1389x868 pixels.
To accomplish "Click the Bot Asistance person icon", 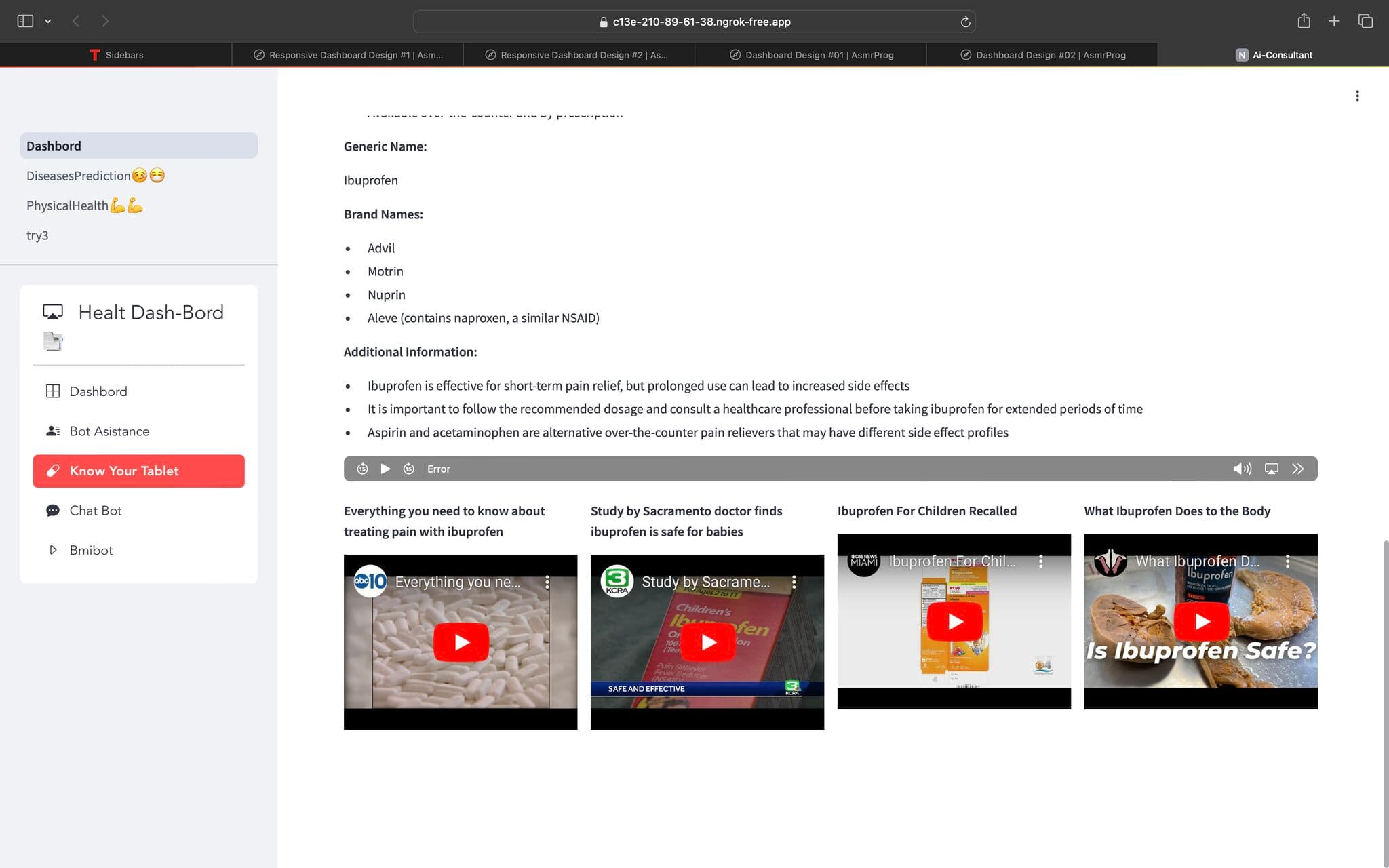I will tap(52, 431).
